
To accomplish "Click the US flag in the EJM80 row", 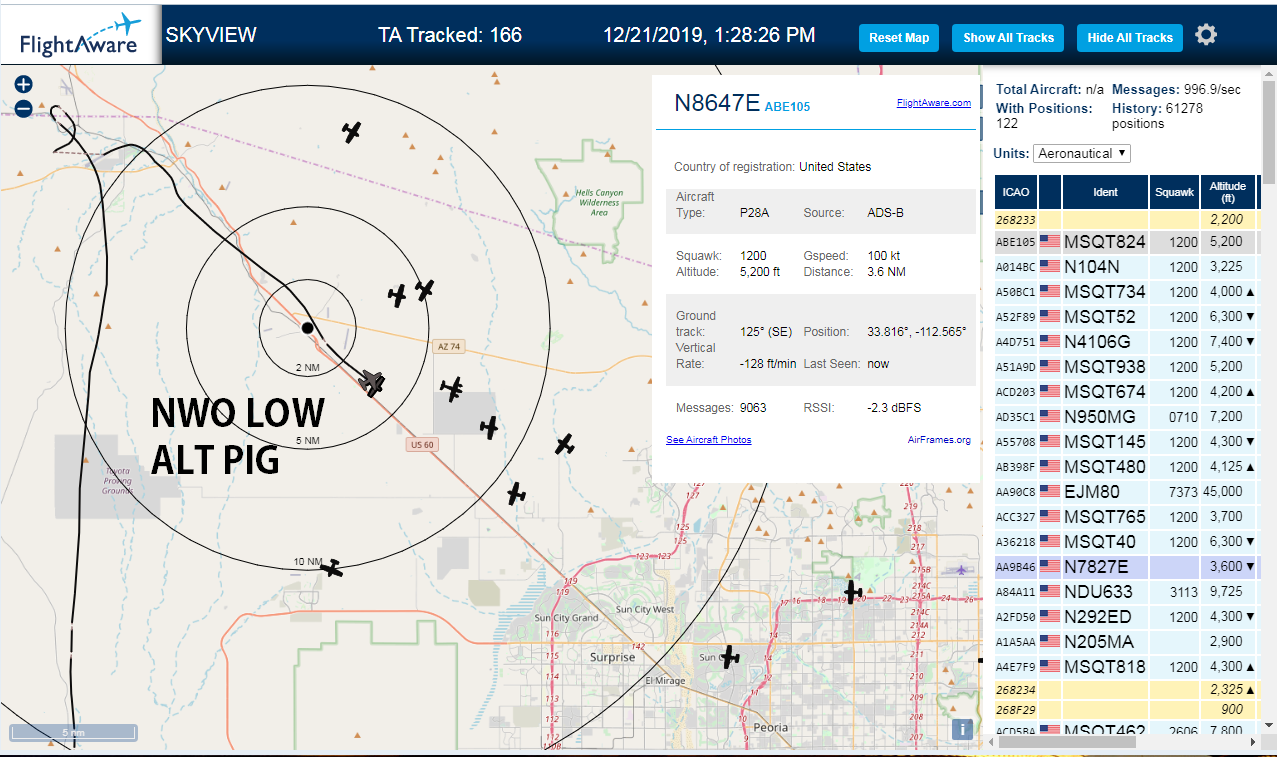I will point(1049,492).
